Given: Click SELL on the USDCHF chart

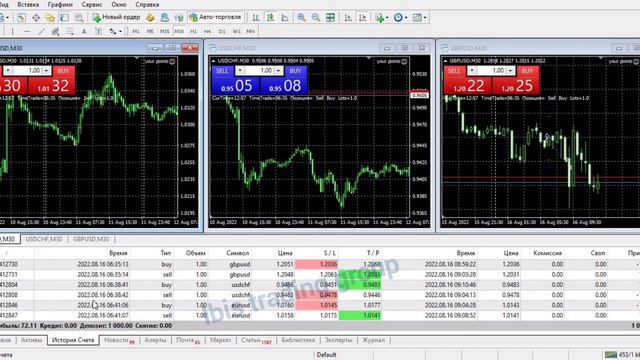Looking at the screenshot, I should pos(222,71).
